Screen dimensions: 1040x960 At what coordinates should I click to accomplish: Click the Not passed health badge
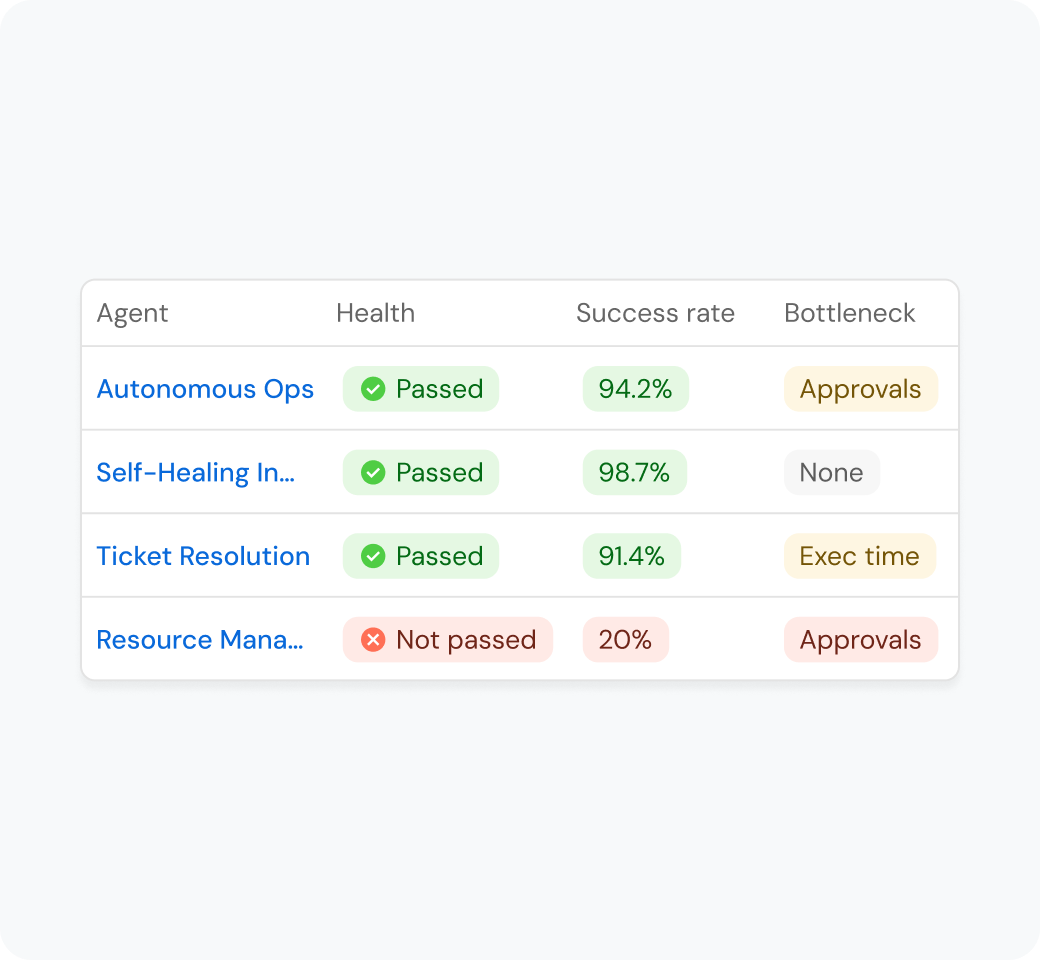tap(448, 640)
